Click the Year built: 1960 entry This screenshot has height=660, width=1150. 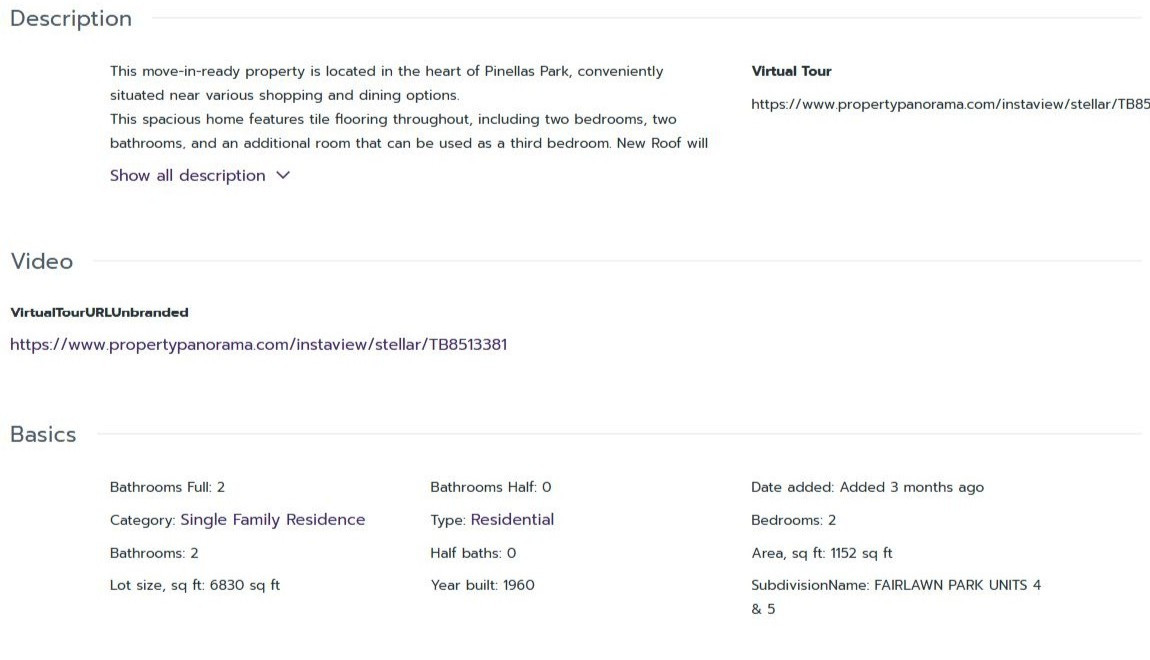[483, 585]
